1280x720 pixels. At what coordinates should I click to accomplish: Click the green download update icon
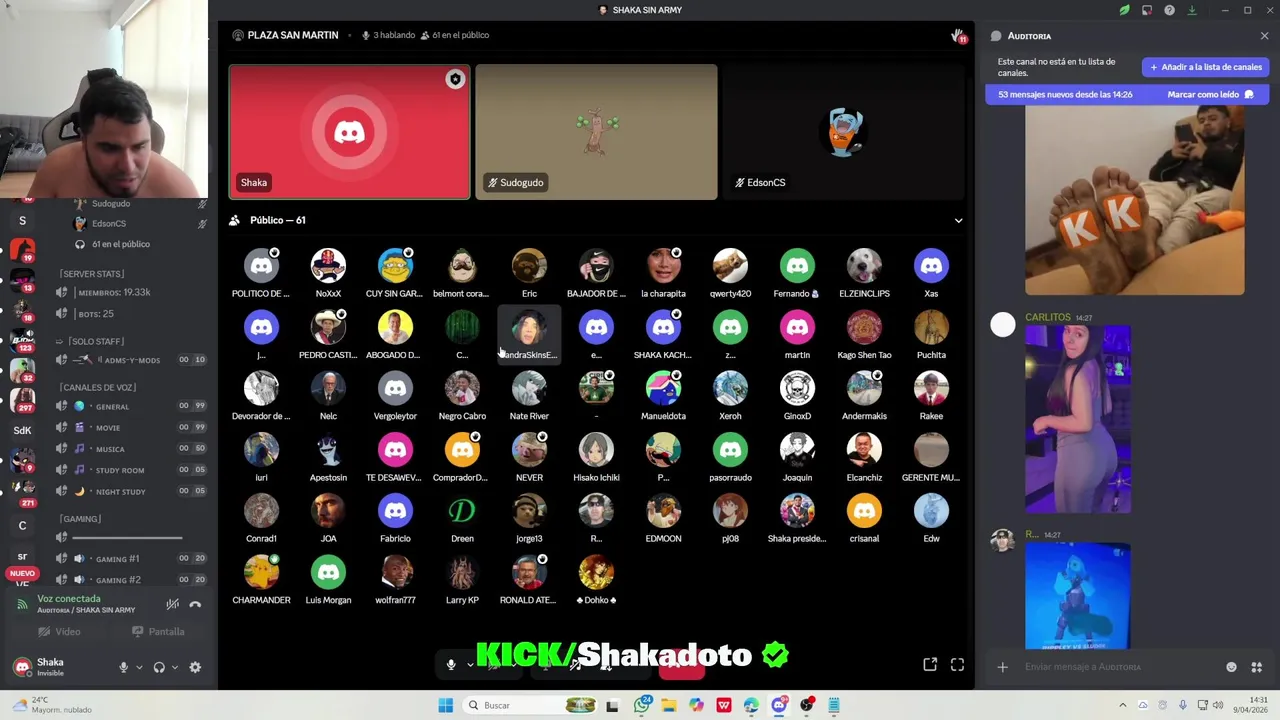pos(1192,10)
